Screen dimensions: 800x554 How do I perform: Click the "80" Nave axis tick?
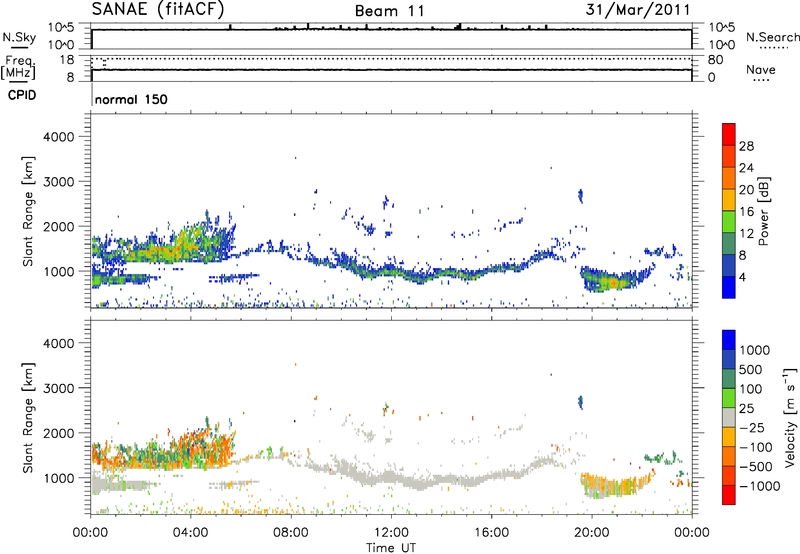point(715,60)
